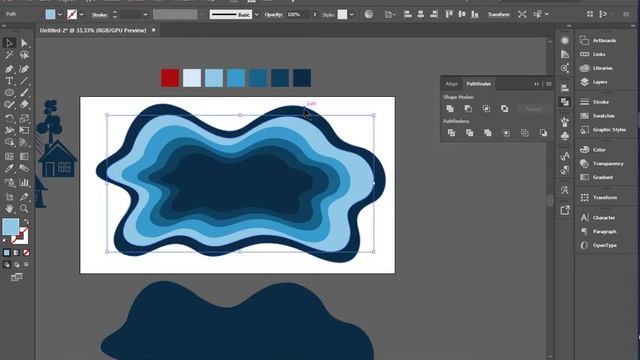Select the Curvature tool
Viewport: 640px width, 360px height.
24,69
